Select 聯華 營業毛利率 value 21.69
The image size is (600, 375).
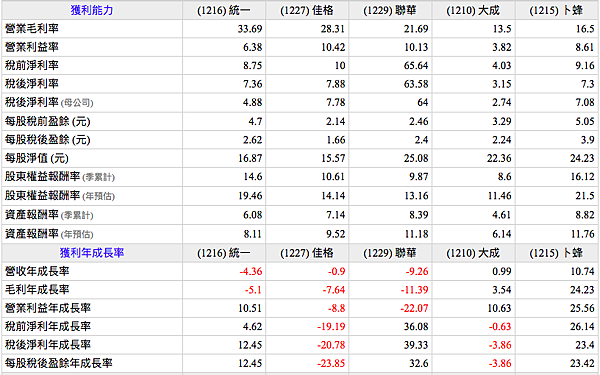coord(416,29)
